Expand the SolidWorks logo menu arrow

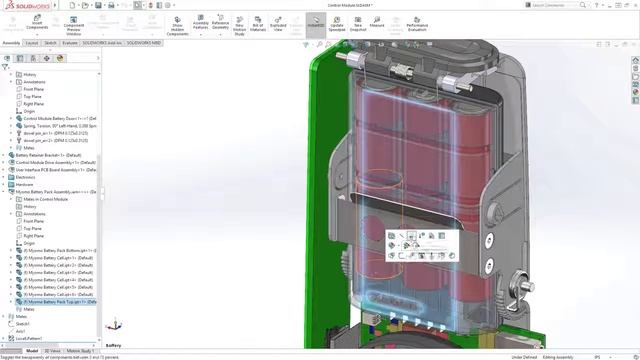pyautogui.click(x=55, y=5)
